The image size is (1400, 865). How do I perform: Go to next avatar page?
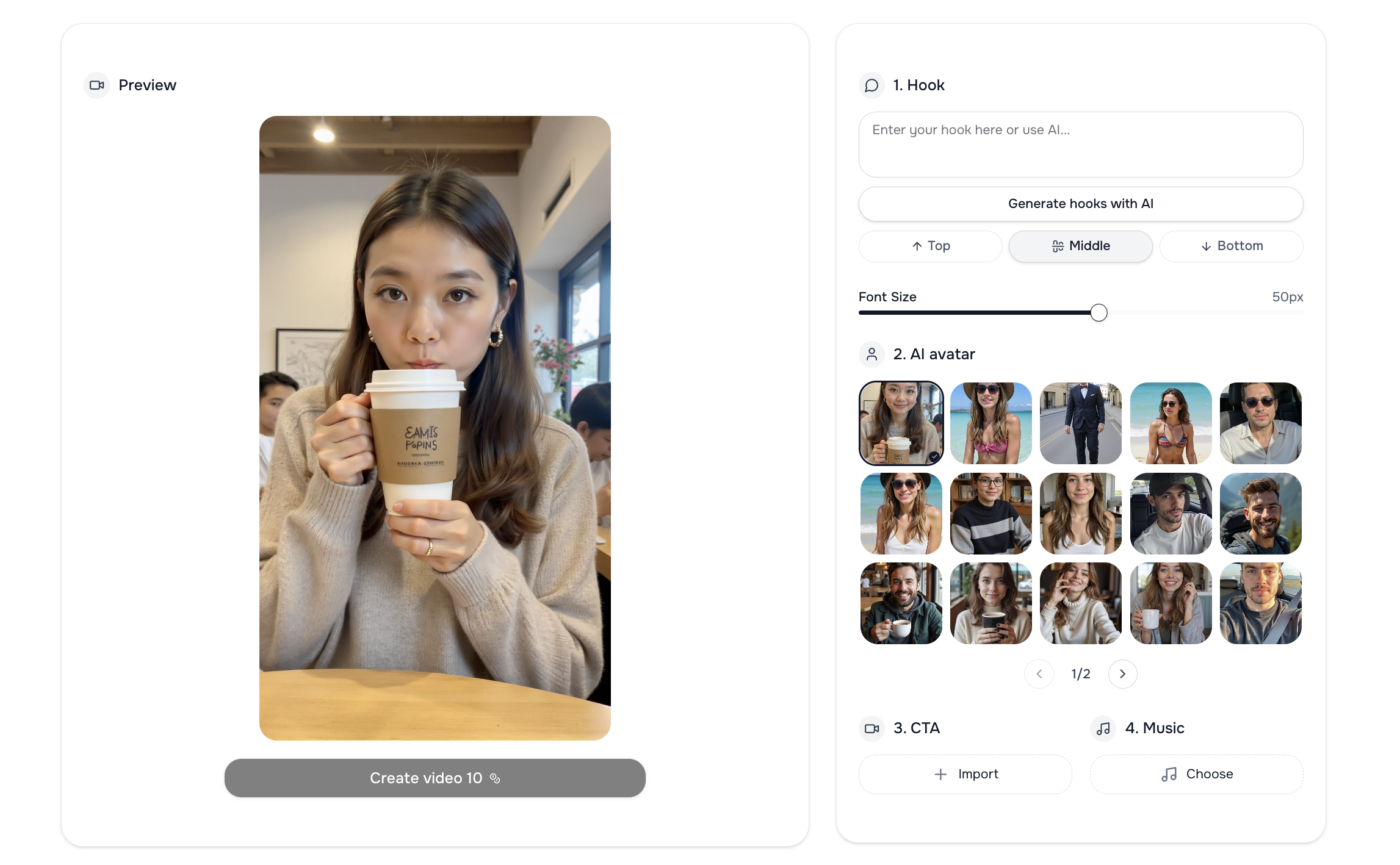point(1122,674)
